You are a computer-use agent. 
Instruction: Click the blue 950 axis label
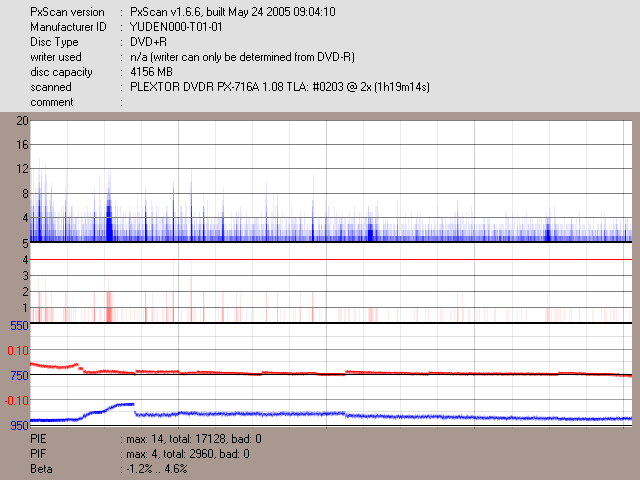tap(19, 425)
